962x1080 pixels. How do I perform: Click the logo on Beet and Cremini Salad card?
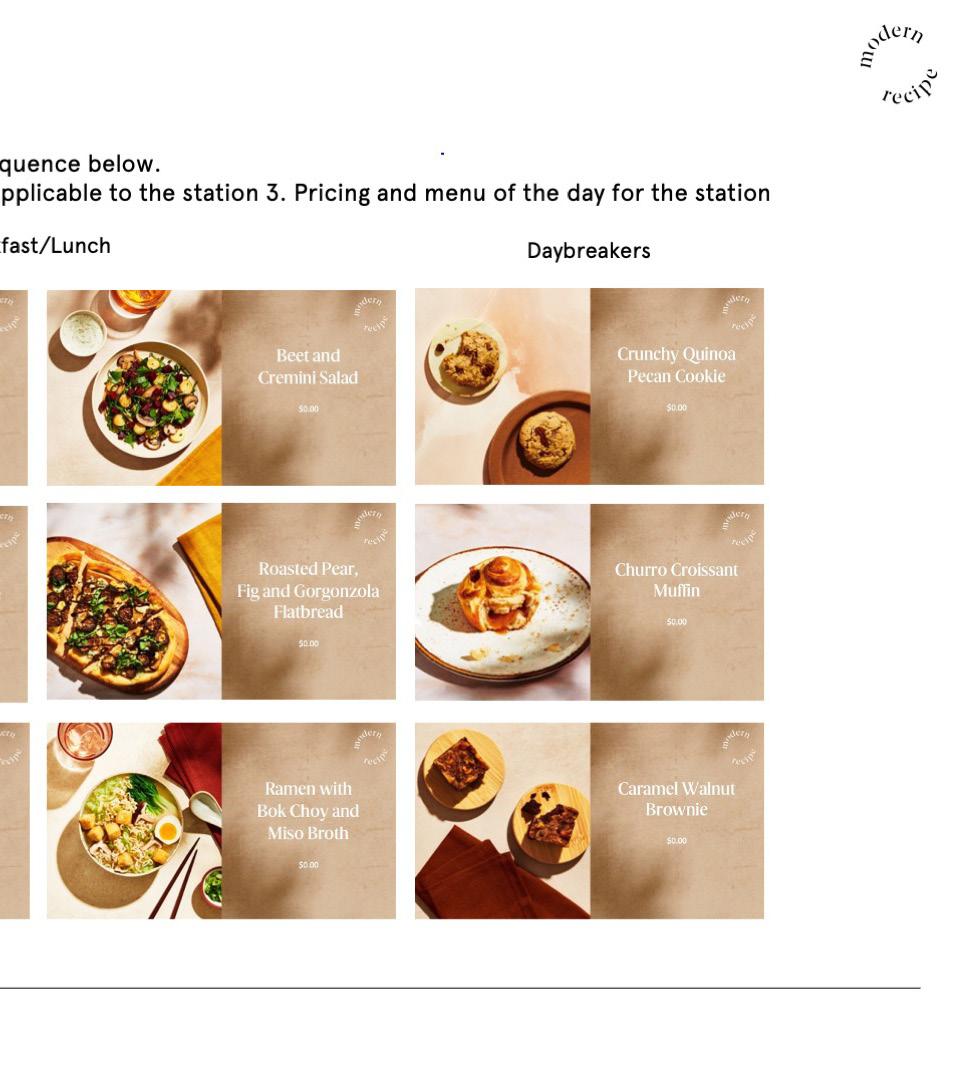pyautogui.click(x=371, y=314)
